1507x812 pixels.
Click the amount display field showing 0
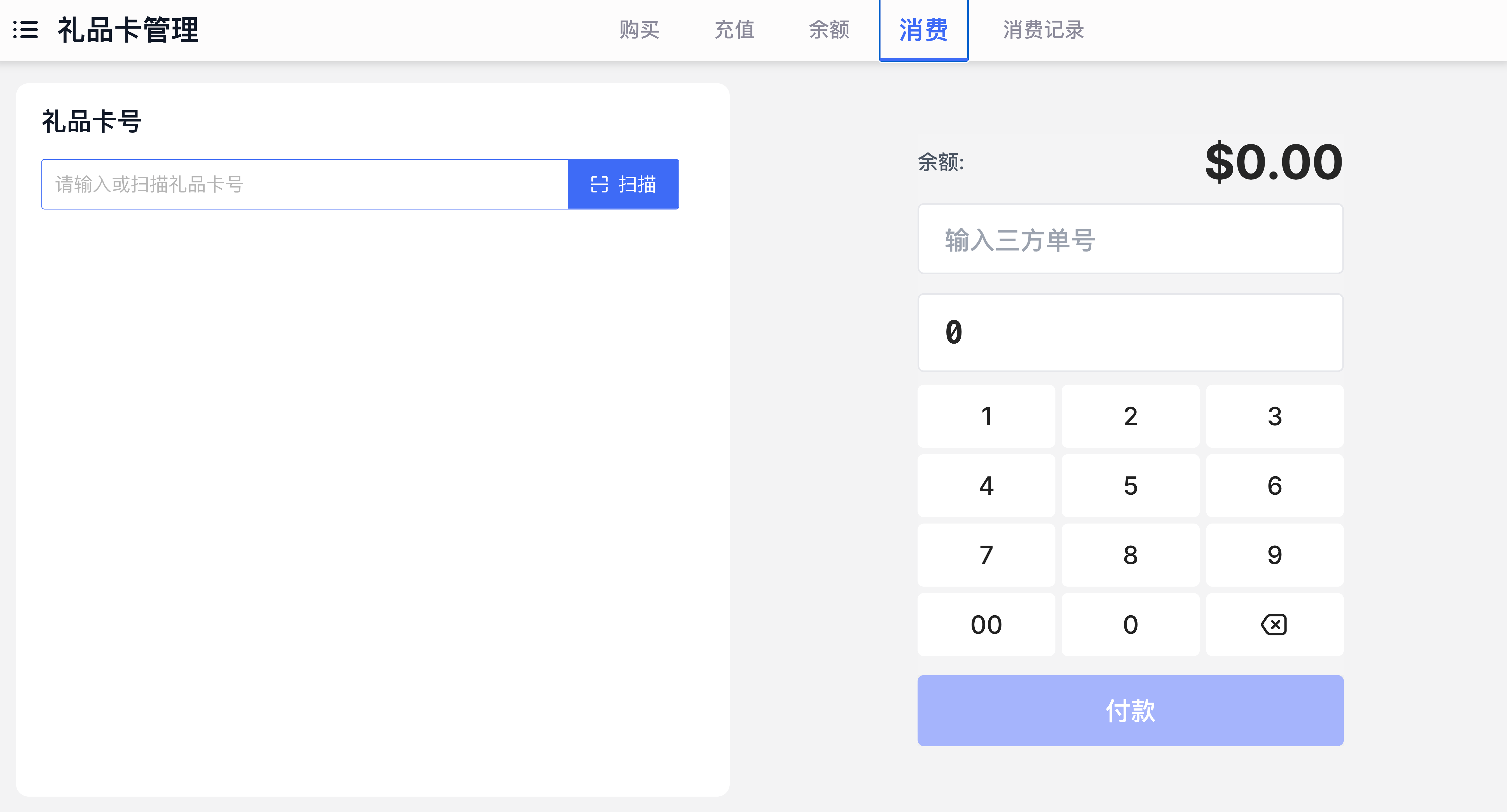1130,332
